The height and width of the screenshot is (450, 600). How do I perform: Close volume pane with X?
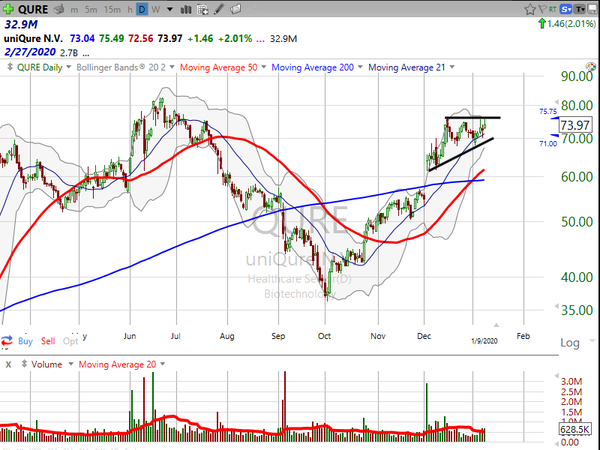pos(8,364)
